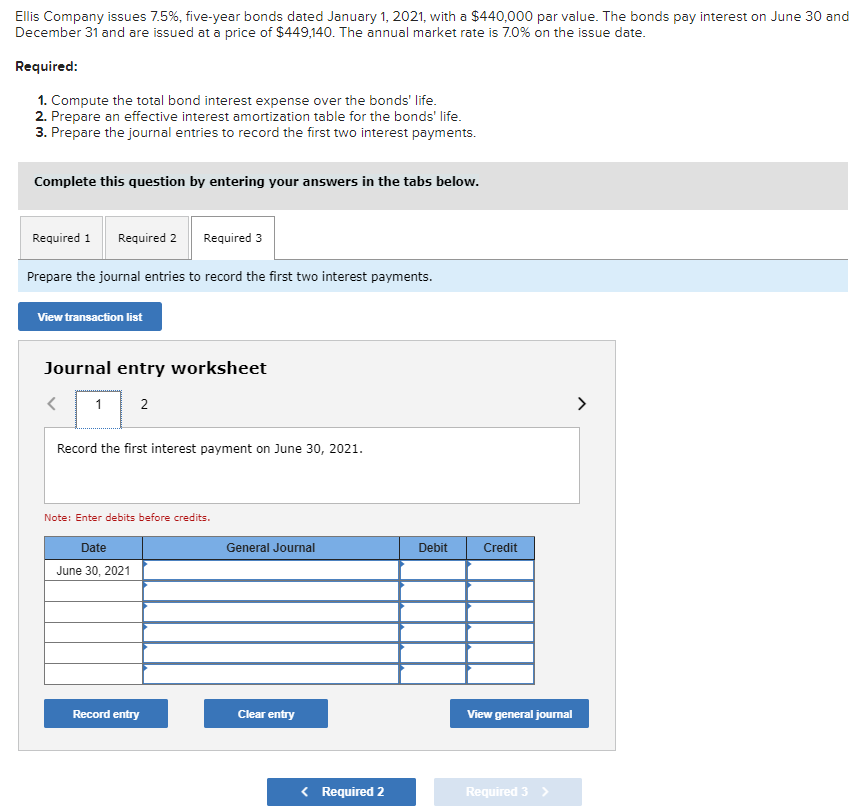Viewport: 863px width, 812px height.
Task: Click the Journal entry worksheet heading
Action: coord(155,368)
